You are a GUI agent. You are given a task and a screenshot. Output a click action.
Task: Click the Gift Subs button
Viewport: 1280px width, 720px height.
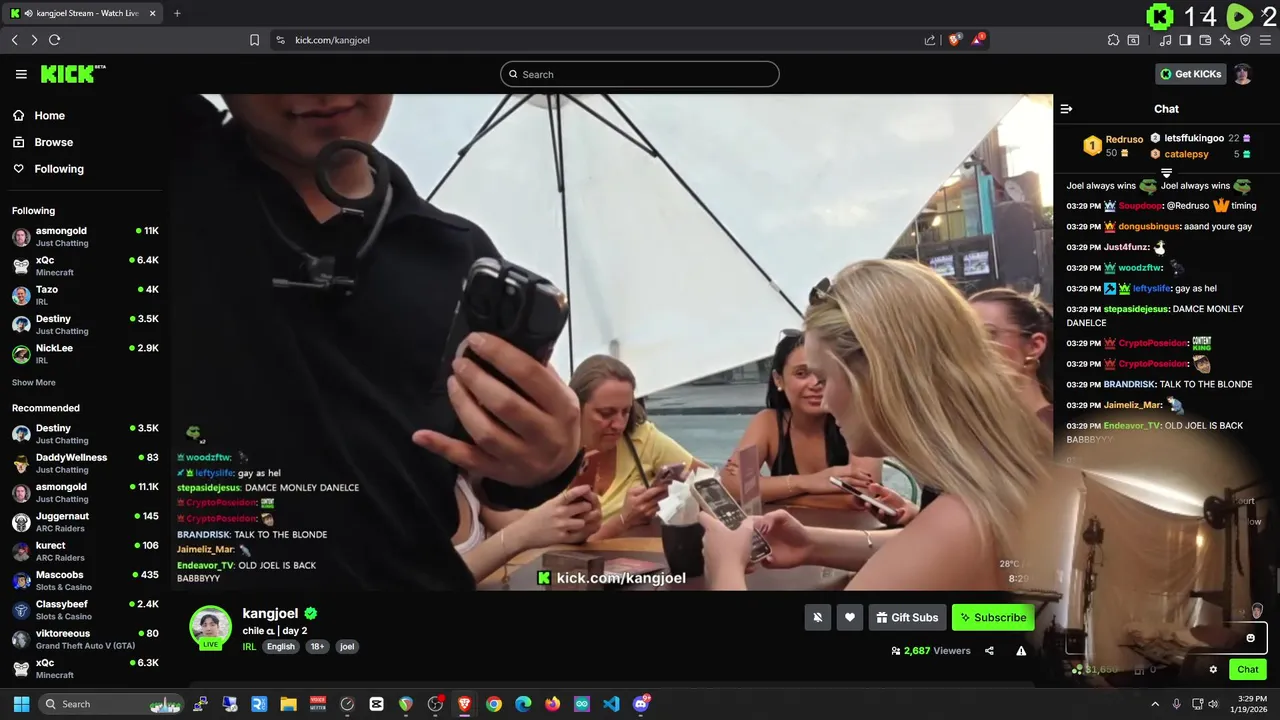[907, 618]
